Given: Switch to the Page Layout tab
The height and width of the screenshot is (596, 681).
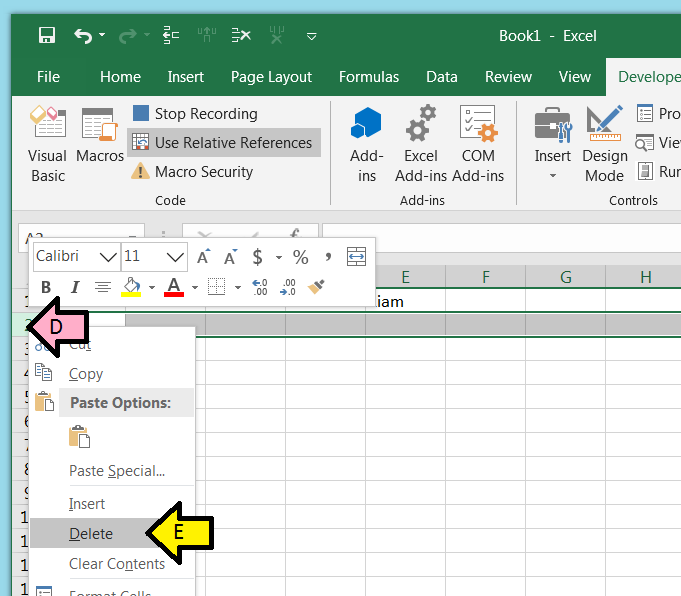Looking at the screenshot, I should pos(271,77).
